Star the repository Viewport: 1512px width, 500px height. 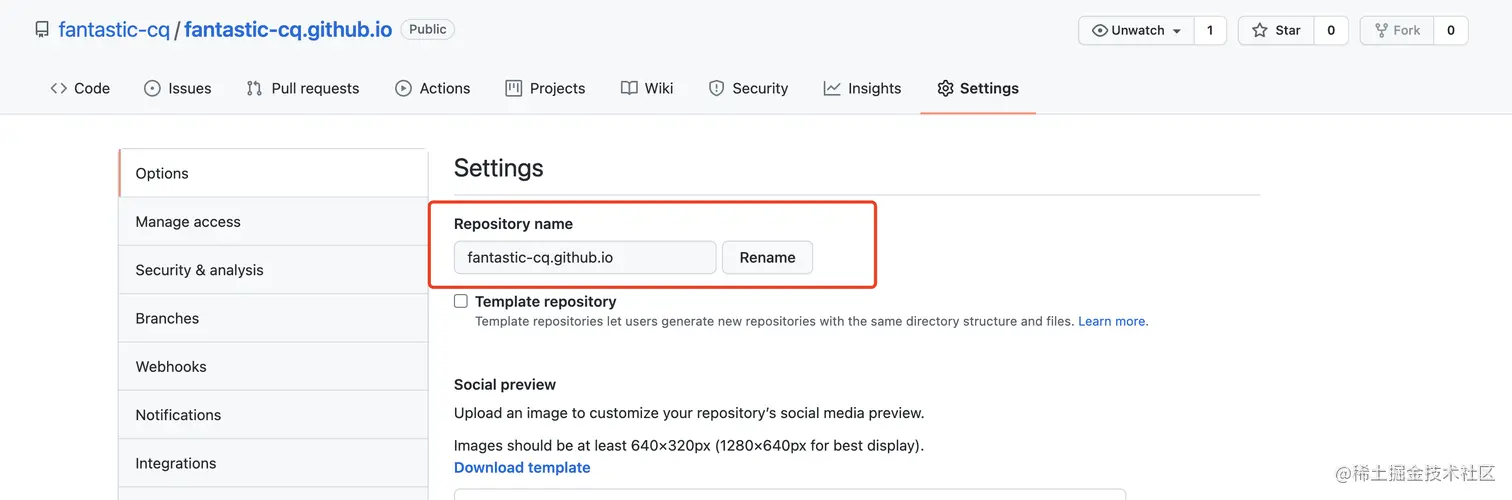click(1277, 30)
